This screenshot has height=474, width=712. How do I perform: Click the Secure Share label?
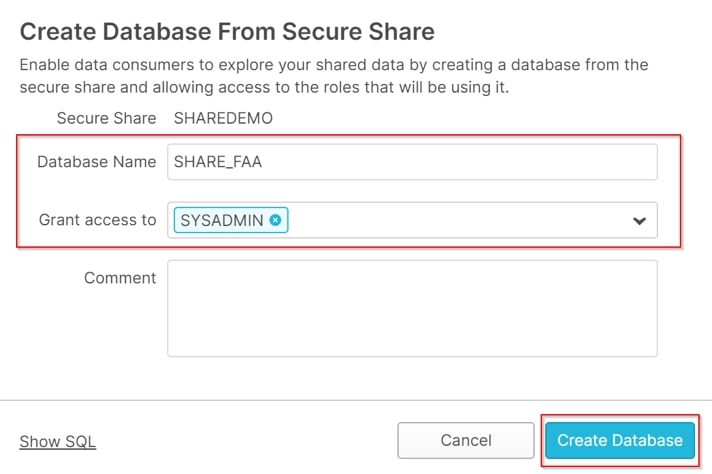pyautogui.click(x=106, y=118)
